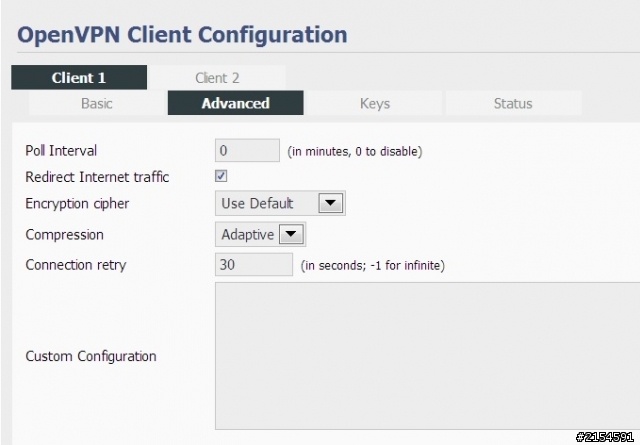640x445 pixels.
Task: Click the Custom Configuration label
Action: (91, 356)
